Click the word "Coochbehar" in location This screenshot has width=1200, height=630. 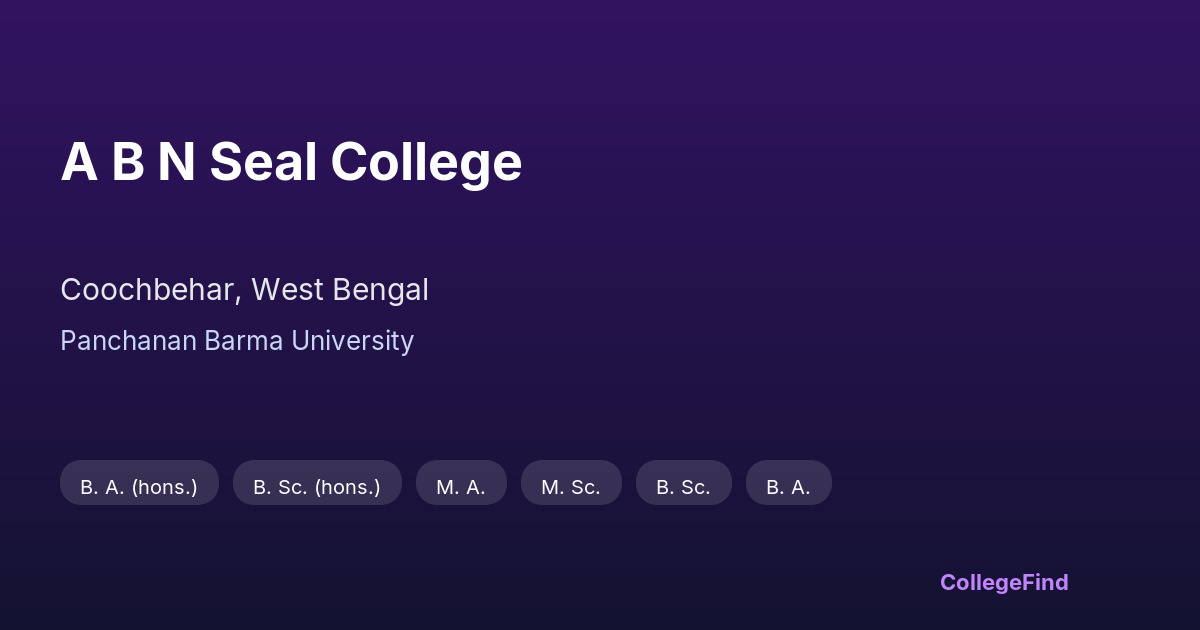click(149, 290)
